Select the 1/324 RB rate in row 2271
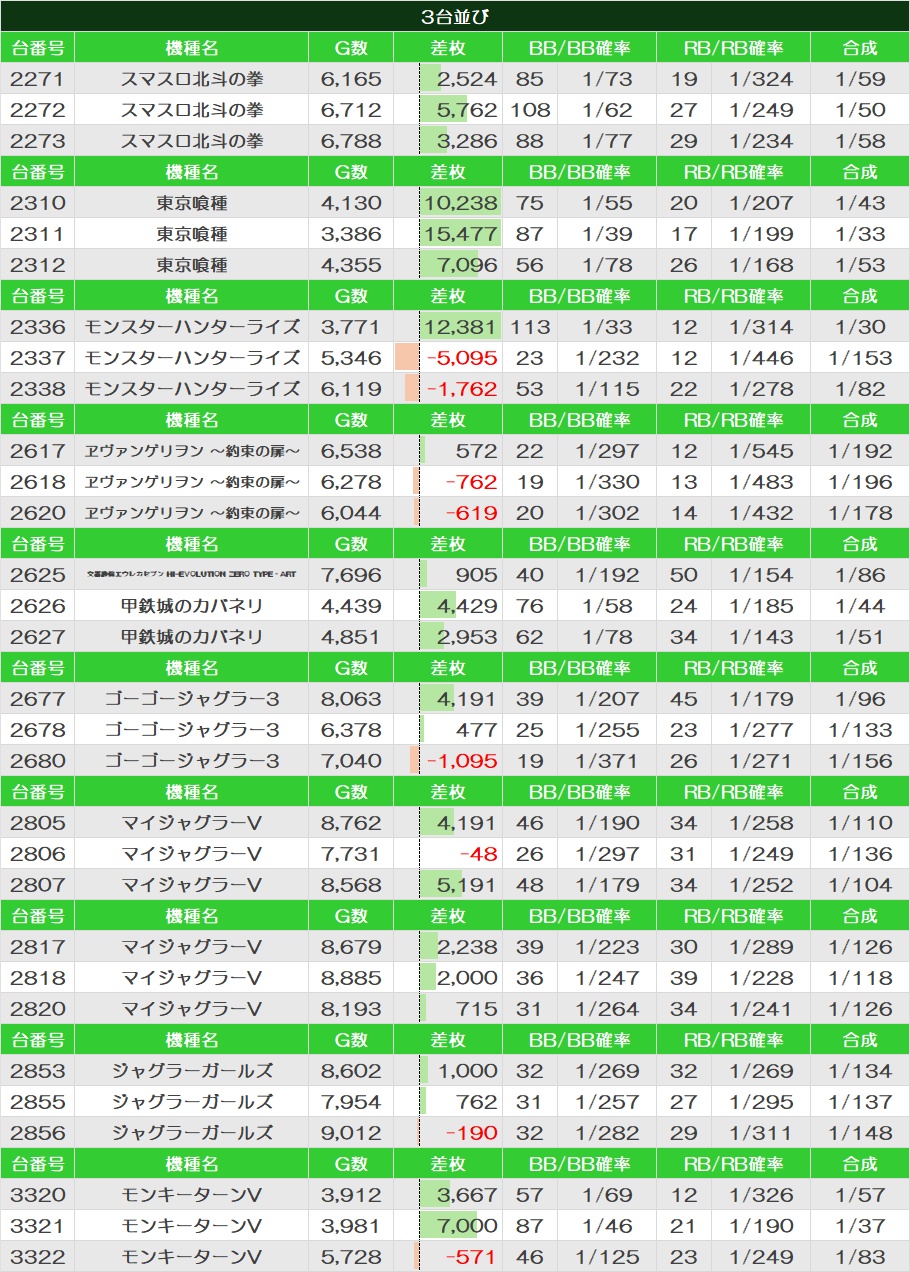Image resolution: width=910 pixels, height=1272 pixels. pos(761,79)
